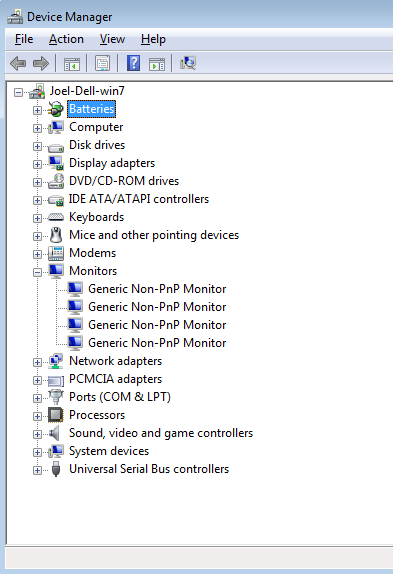The width and height of the screenshot is (393, 574).
Task: Expand the Computer node
Action: tap(37, 128)
